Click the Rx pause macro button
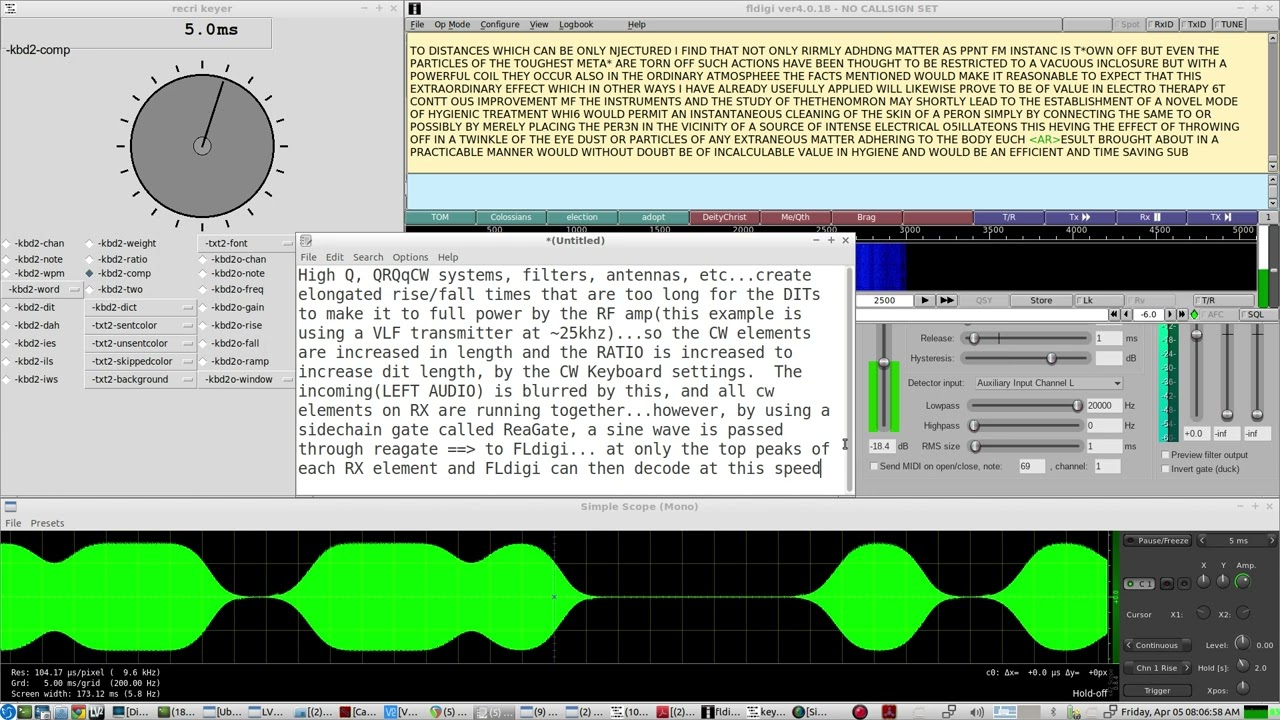1280x720 pixels. pyautogui.click(x=1150, y=217)
